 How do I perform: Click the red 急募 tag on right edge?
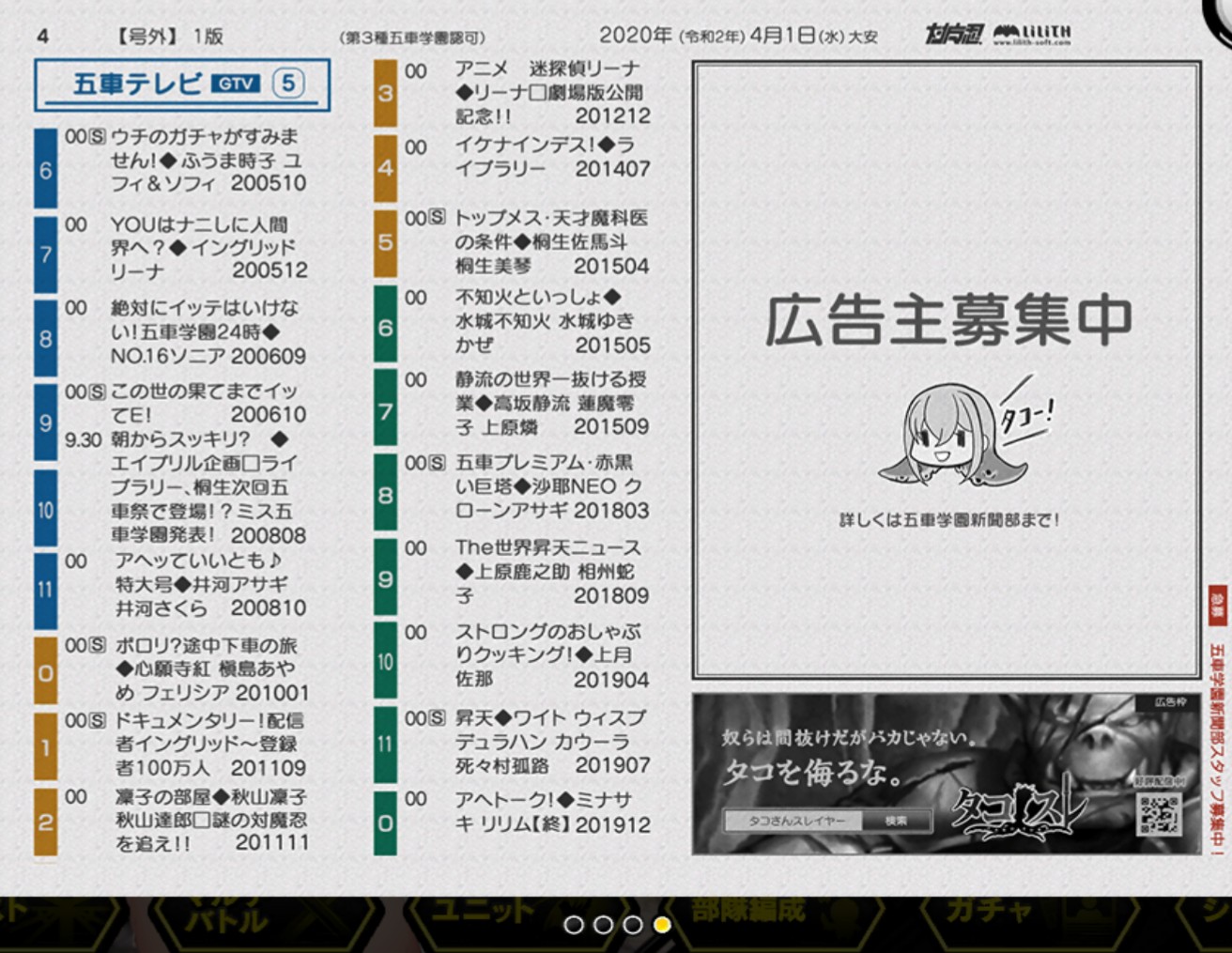pos(1217,605)
